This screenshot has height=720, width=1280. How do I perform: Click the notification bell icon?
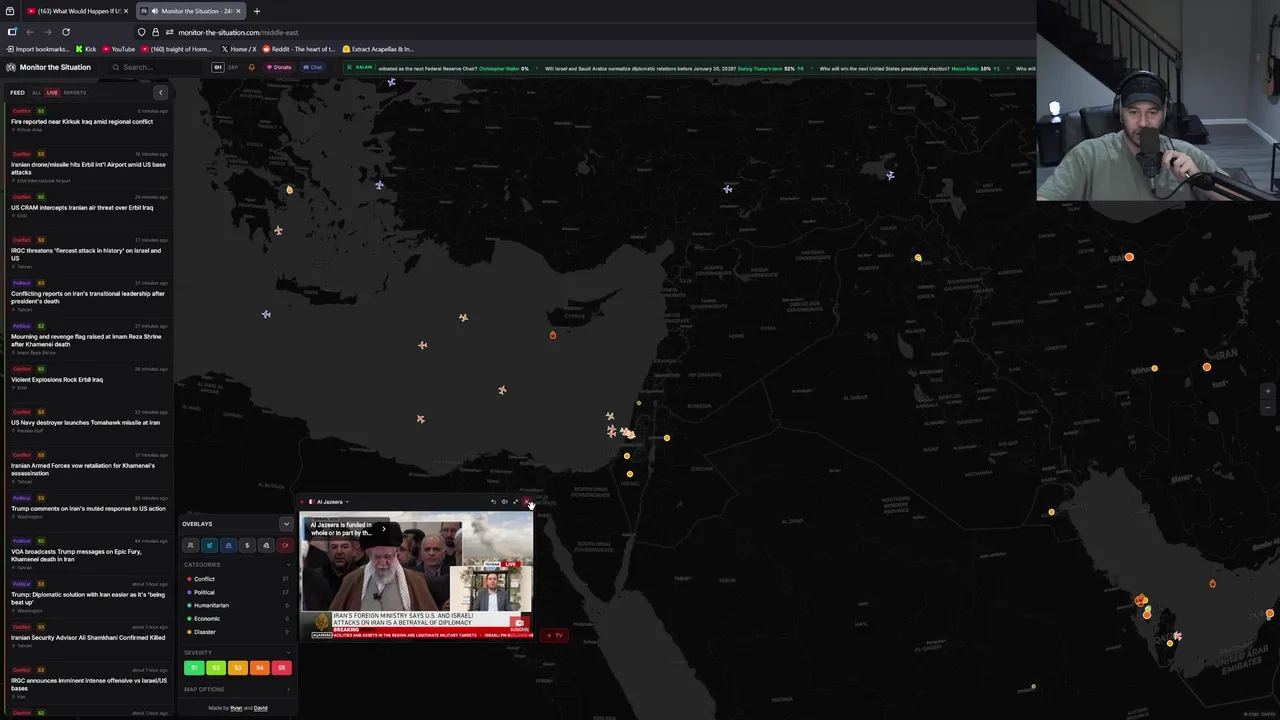point(251,67)
